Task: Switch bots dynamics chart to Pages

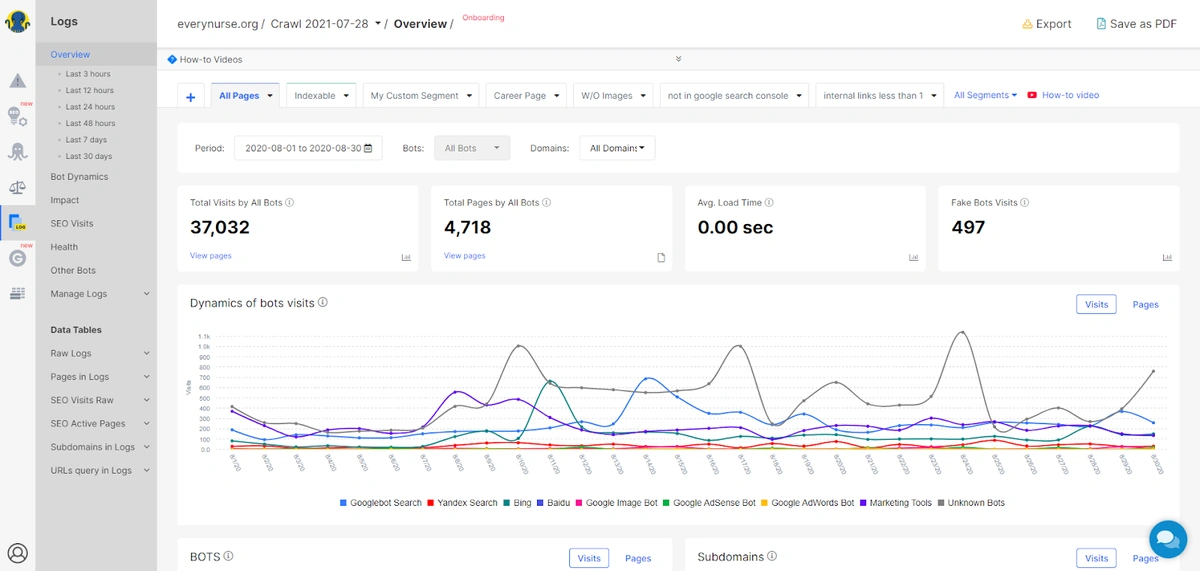Action: (x=1145, y=304)
